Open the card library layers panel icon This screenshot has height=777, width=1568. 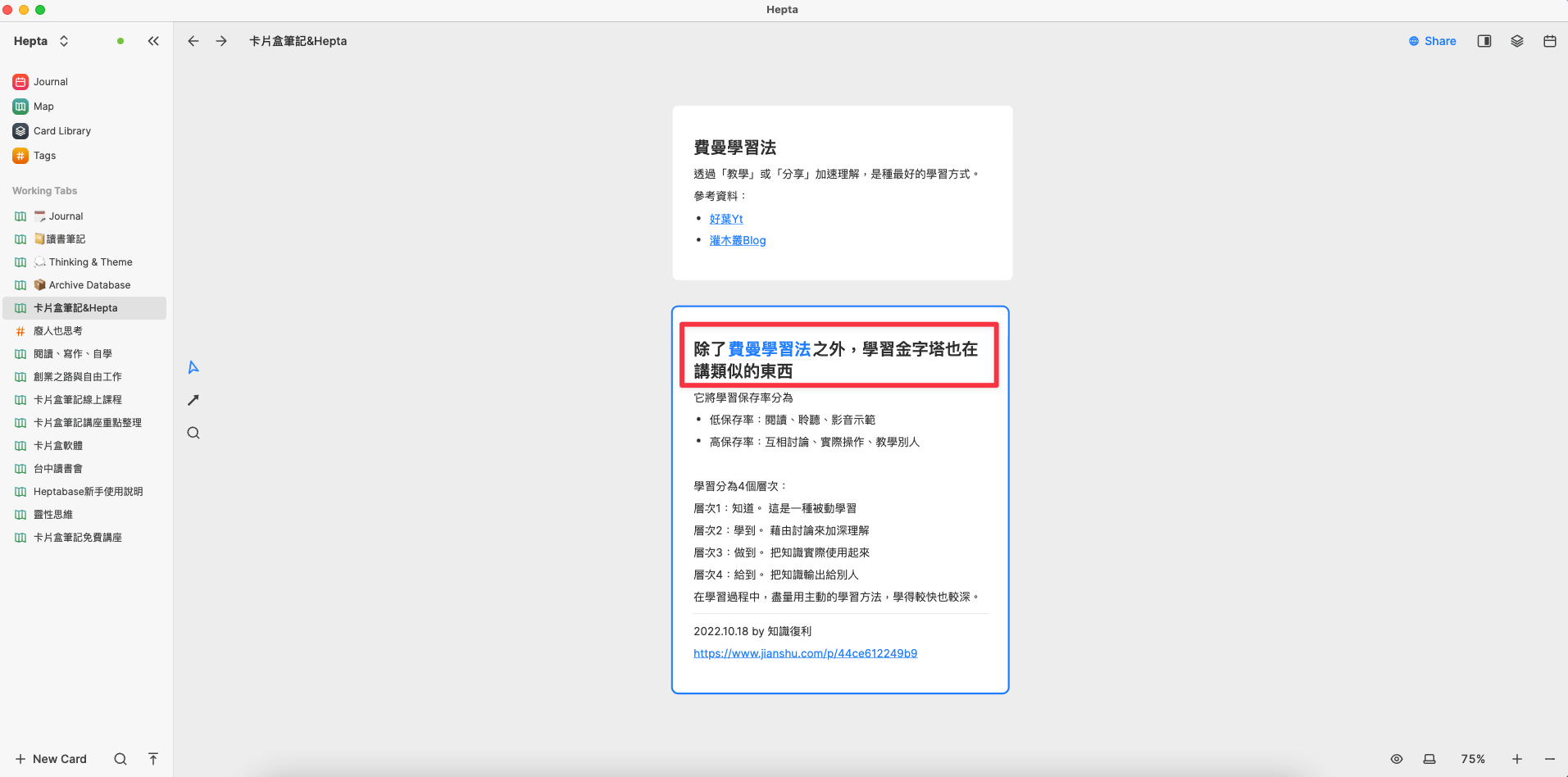tap(1516, 40)
